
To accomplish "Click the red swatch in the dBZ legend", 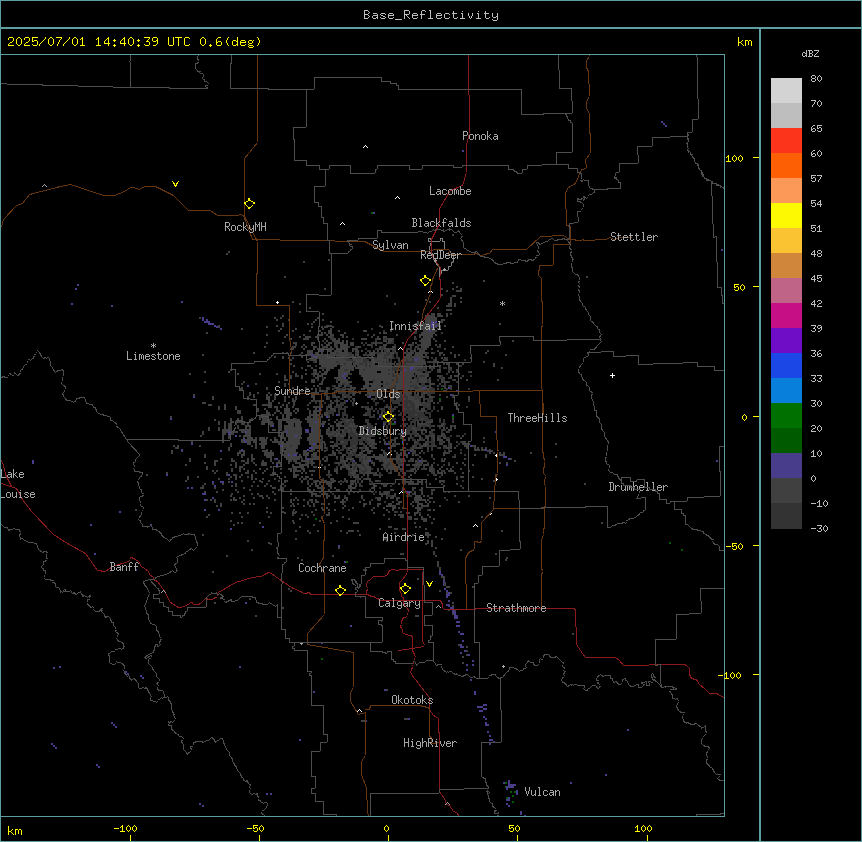I will click(x=786, y=140).
